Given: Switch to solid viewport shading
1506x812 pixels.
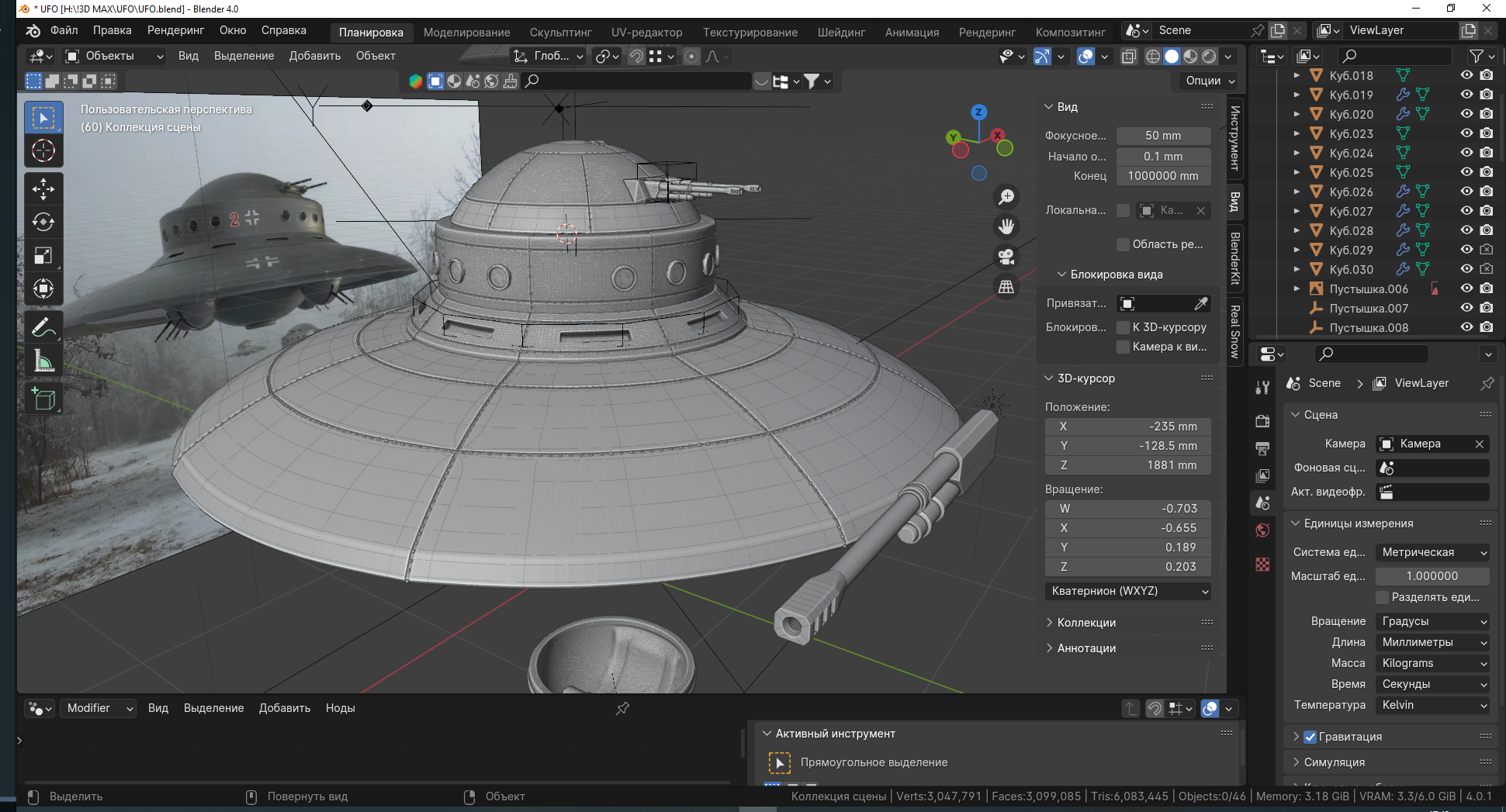Looking at the screenshot, I should pyautogui.click(x=1172, y=57).
